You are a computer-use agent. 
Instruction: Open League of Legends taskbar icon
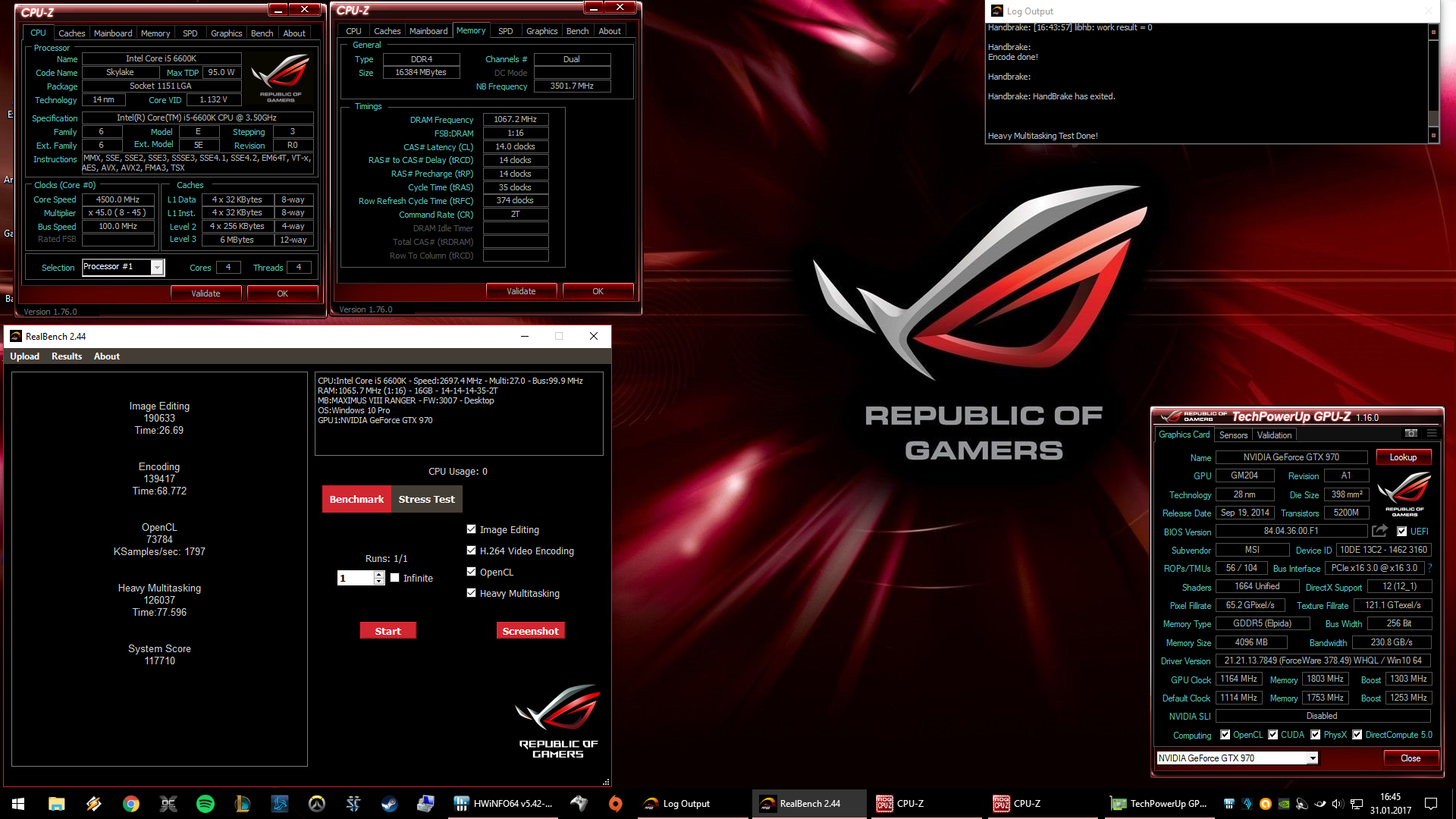tap(242, 804)
